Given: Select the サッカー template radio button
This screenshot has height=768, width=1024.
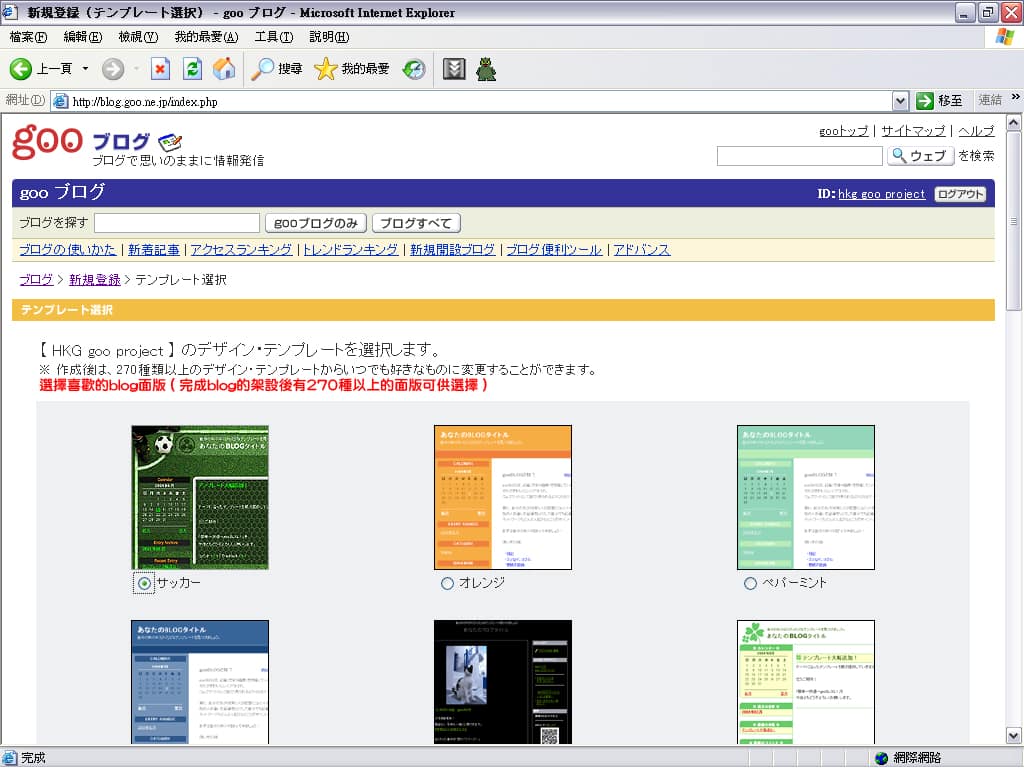Looking at the screenshot, I should tap(144, 583).
